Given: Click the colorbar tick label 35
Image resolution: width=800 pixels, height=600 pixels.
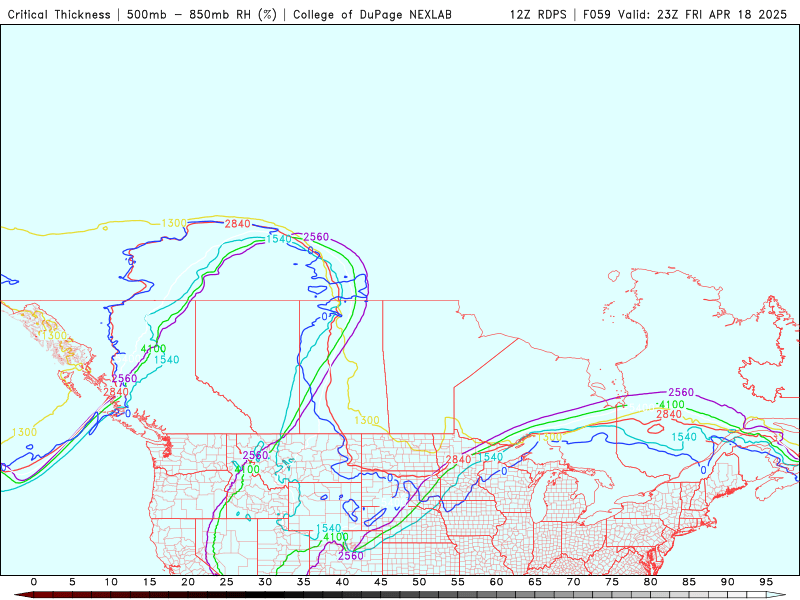Looking at the screenshot, I should [x=304, y=582].
